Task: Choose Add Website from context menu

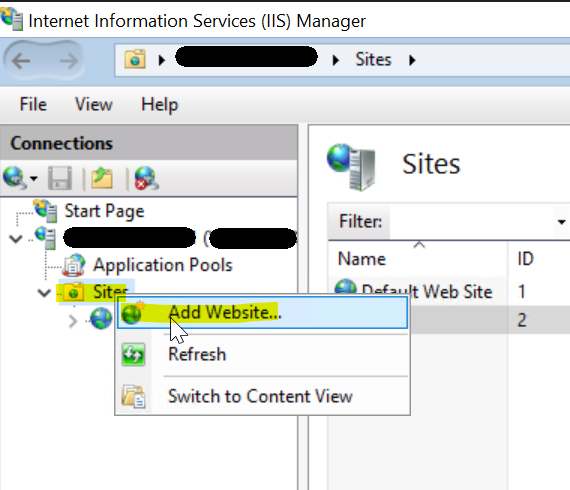Action: pyautogui.click(x=262, y=313)
